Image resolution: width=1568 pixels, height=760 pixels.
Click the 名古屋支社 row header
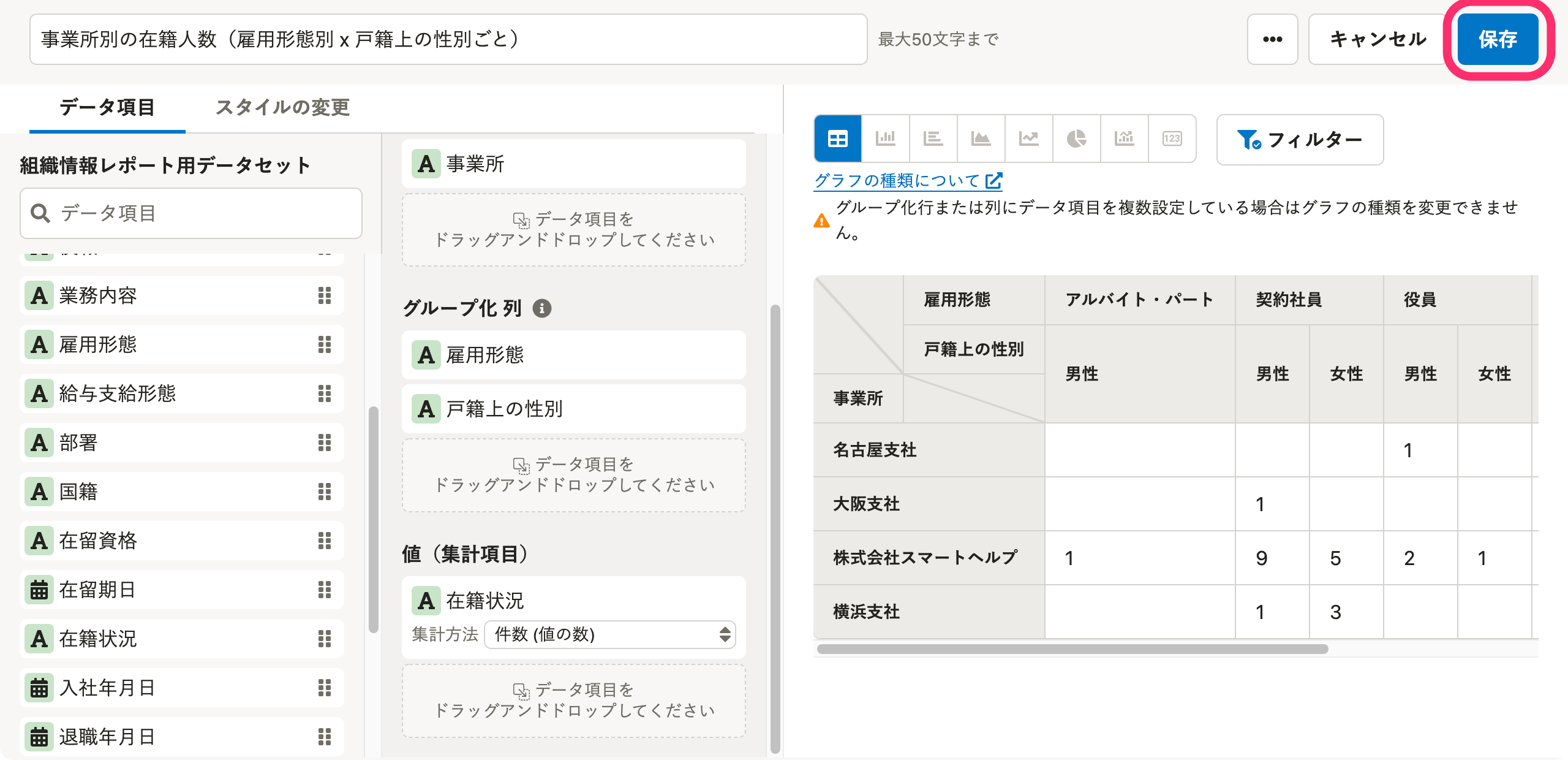pos(929,450)
